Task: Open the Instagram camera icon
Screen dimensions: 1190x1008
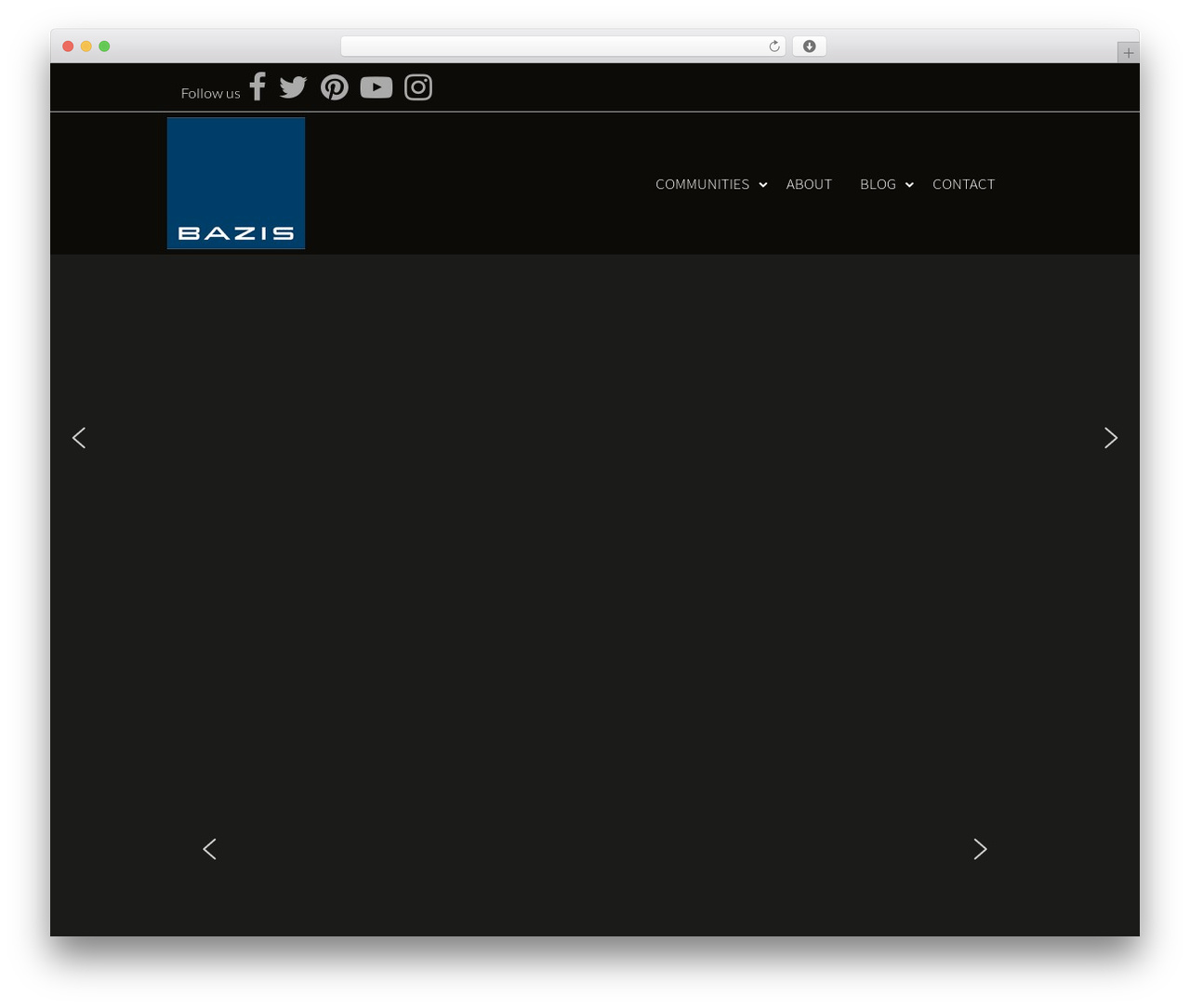Action: pos(418,87)
